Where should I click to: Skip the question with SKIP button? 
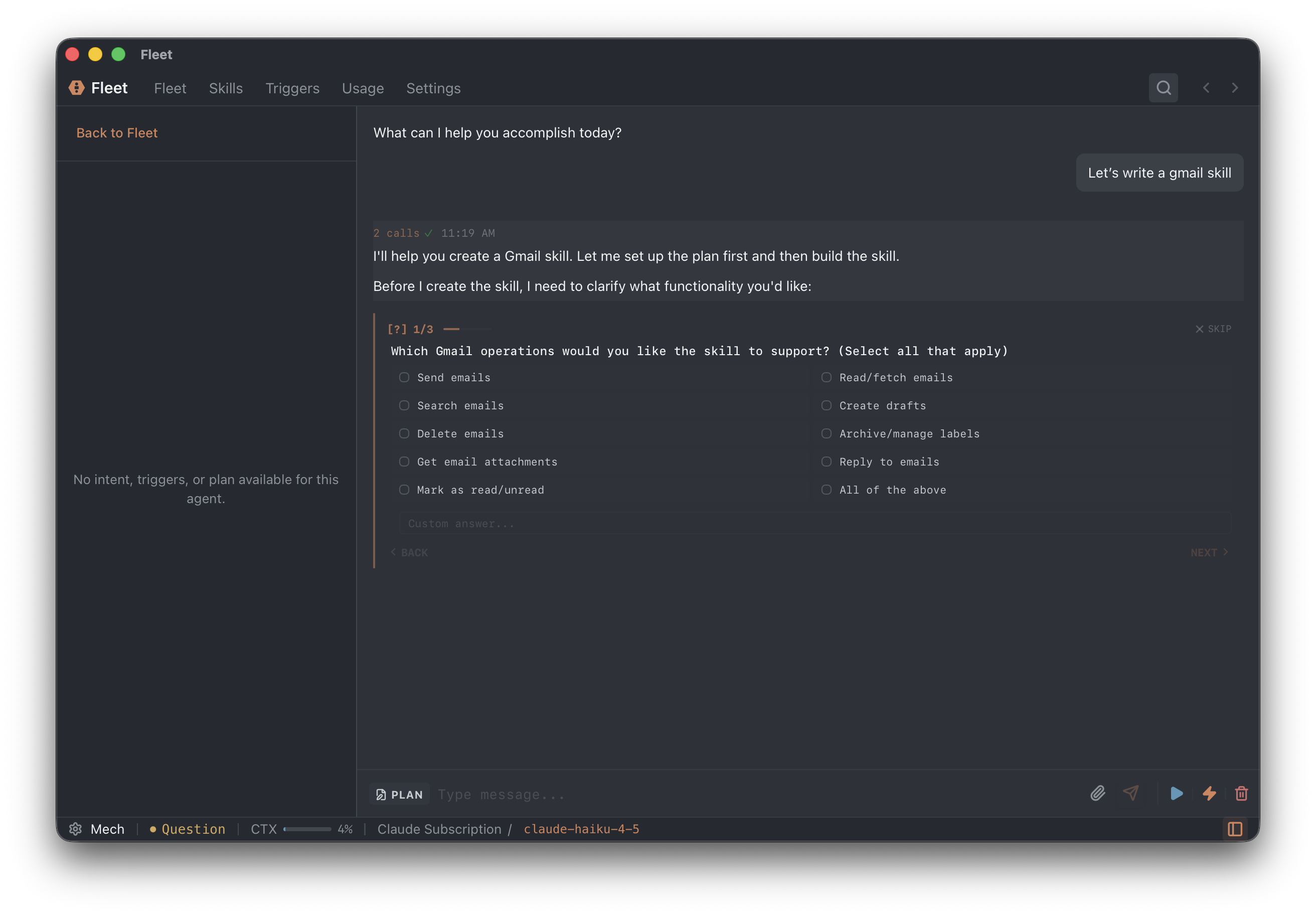(x=1213, y=329)
